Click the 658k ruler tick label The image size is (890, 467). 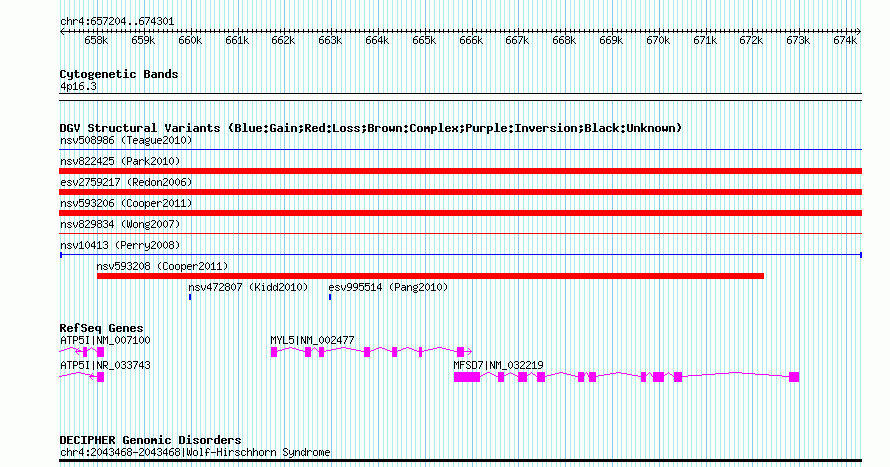coord(96,40)
